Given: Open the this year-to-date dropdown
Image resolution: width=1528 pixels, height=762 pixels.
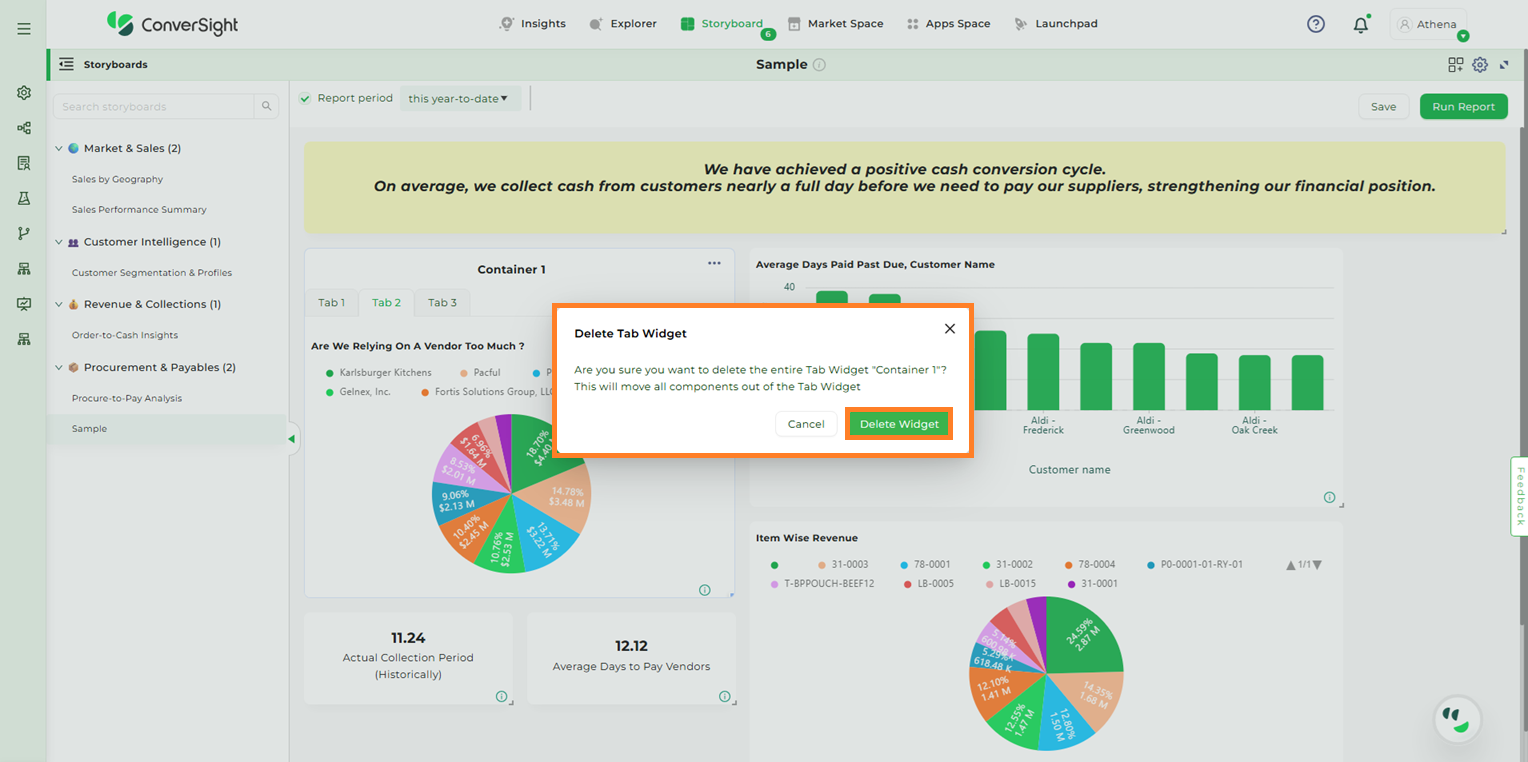Looking at the screenshot, I should (x=459, y=99).
